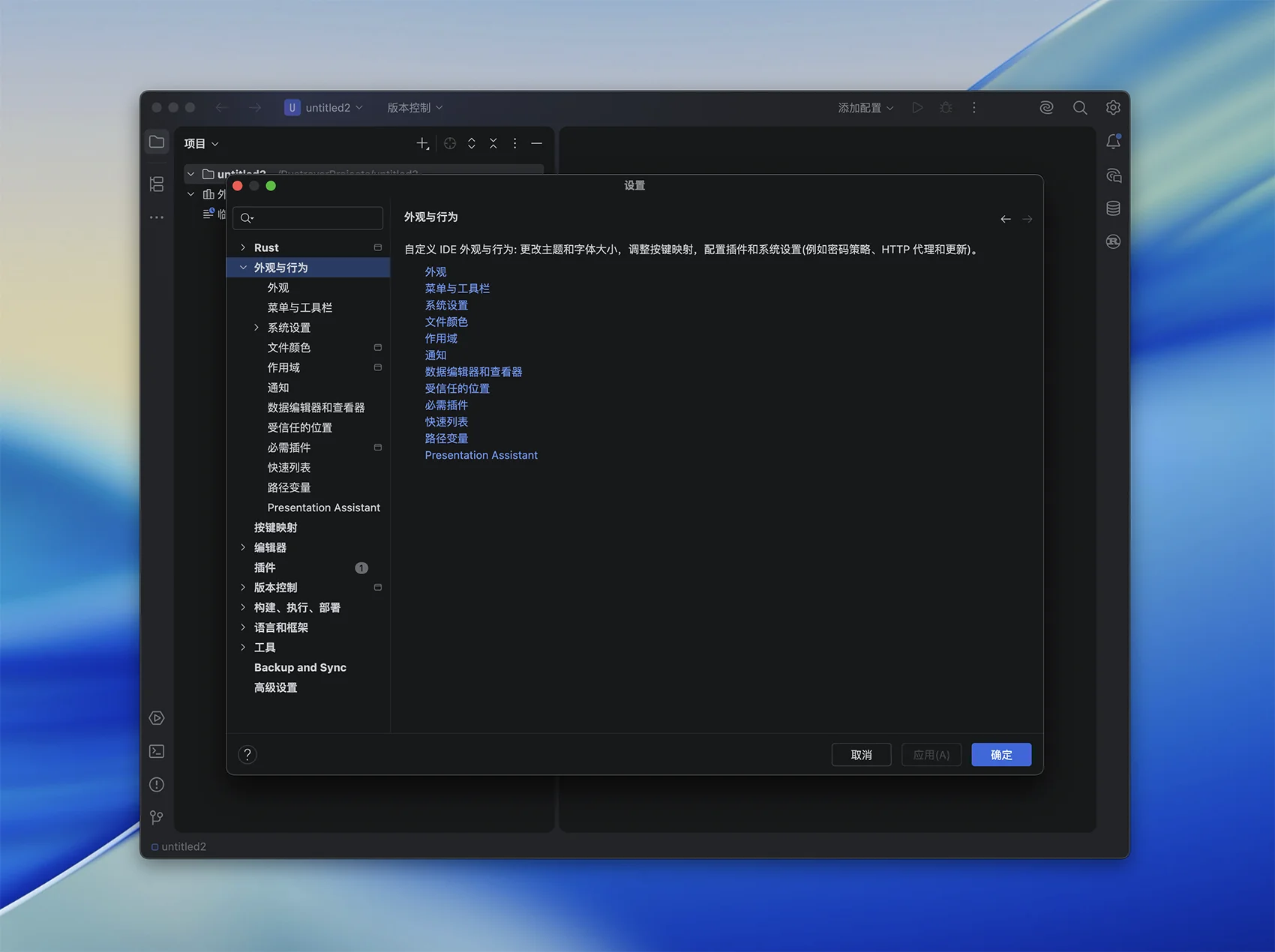Image resolution: width=1275 pixels, height=952 pixels.
Task: Expand the 系统设置 subtree
Action: pyautogui.click(x=256, y=328)
